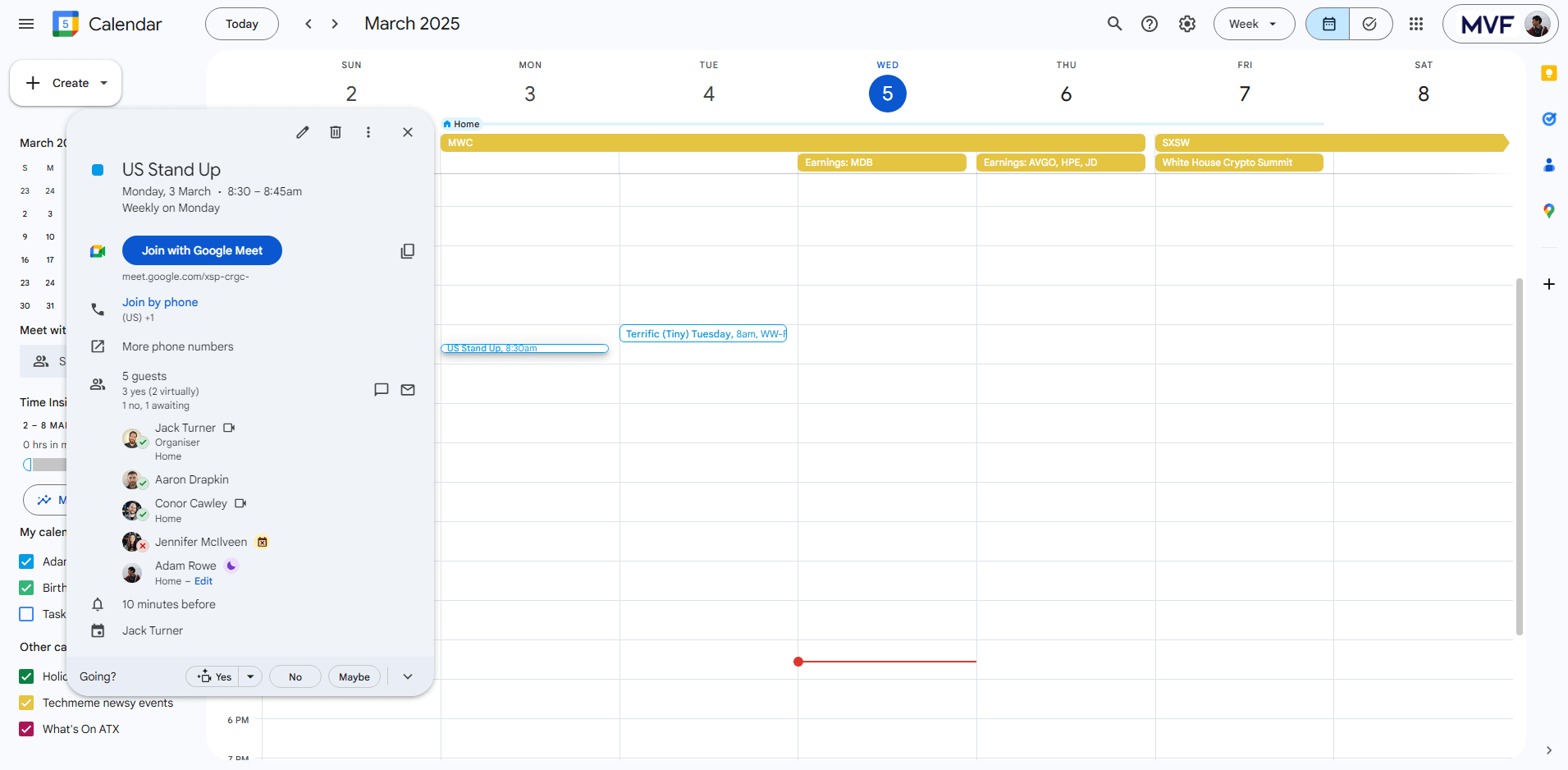Click Google Calendar logo
The image size is (1568, 770).
pos(66,24)
